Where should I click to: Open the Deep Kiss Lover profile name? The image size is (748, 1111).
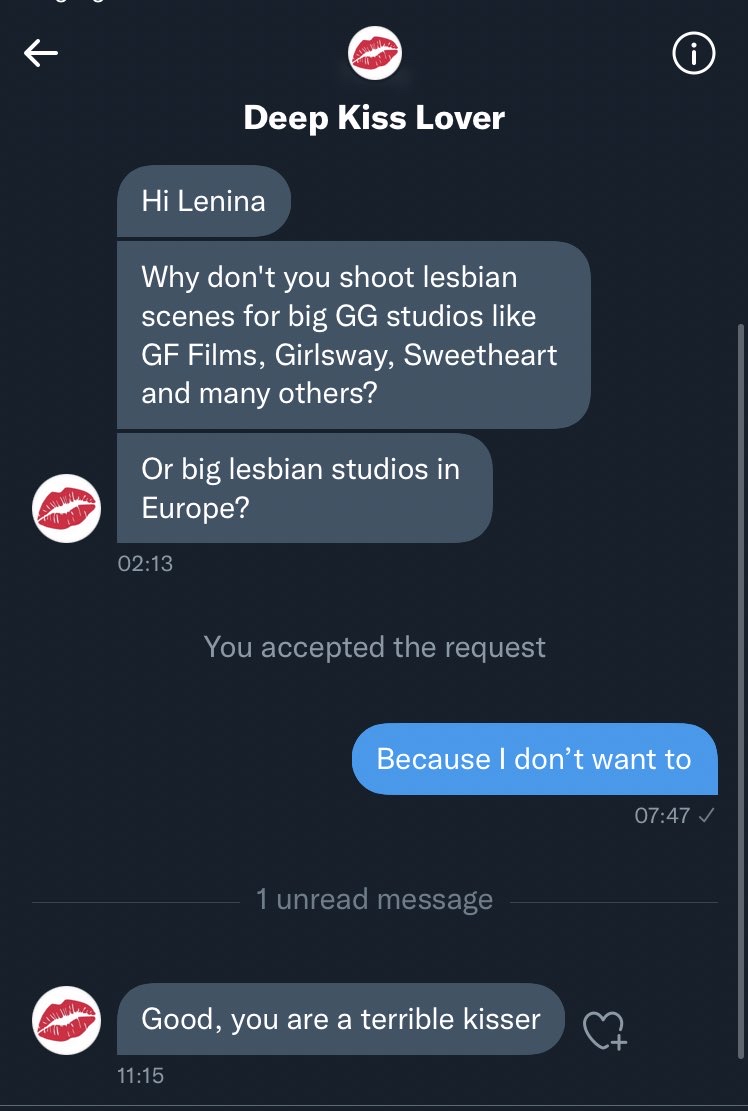pyautogui.click(x=374, y=118)
